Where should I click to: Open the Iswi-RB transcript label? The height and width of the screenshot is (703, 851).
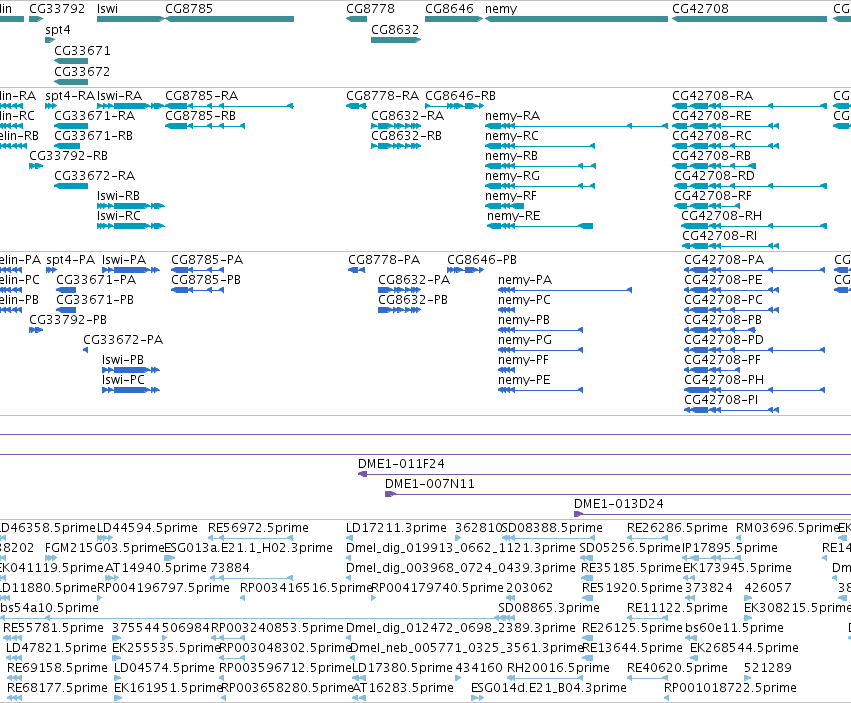118,195
